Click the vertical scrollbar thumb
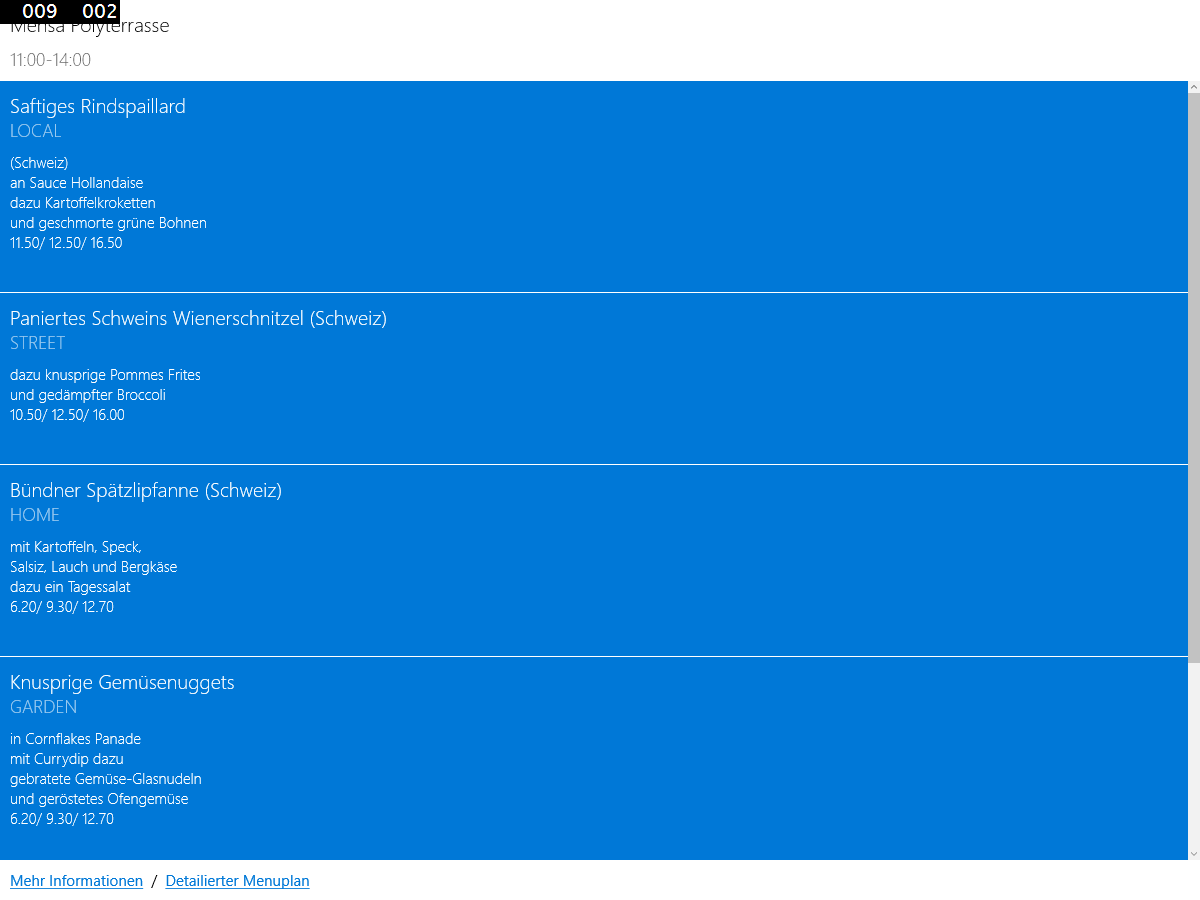Viewport: 1200px width, 900px height. click(x=1194, y=378)
